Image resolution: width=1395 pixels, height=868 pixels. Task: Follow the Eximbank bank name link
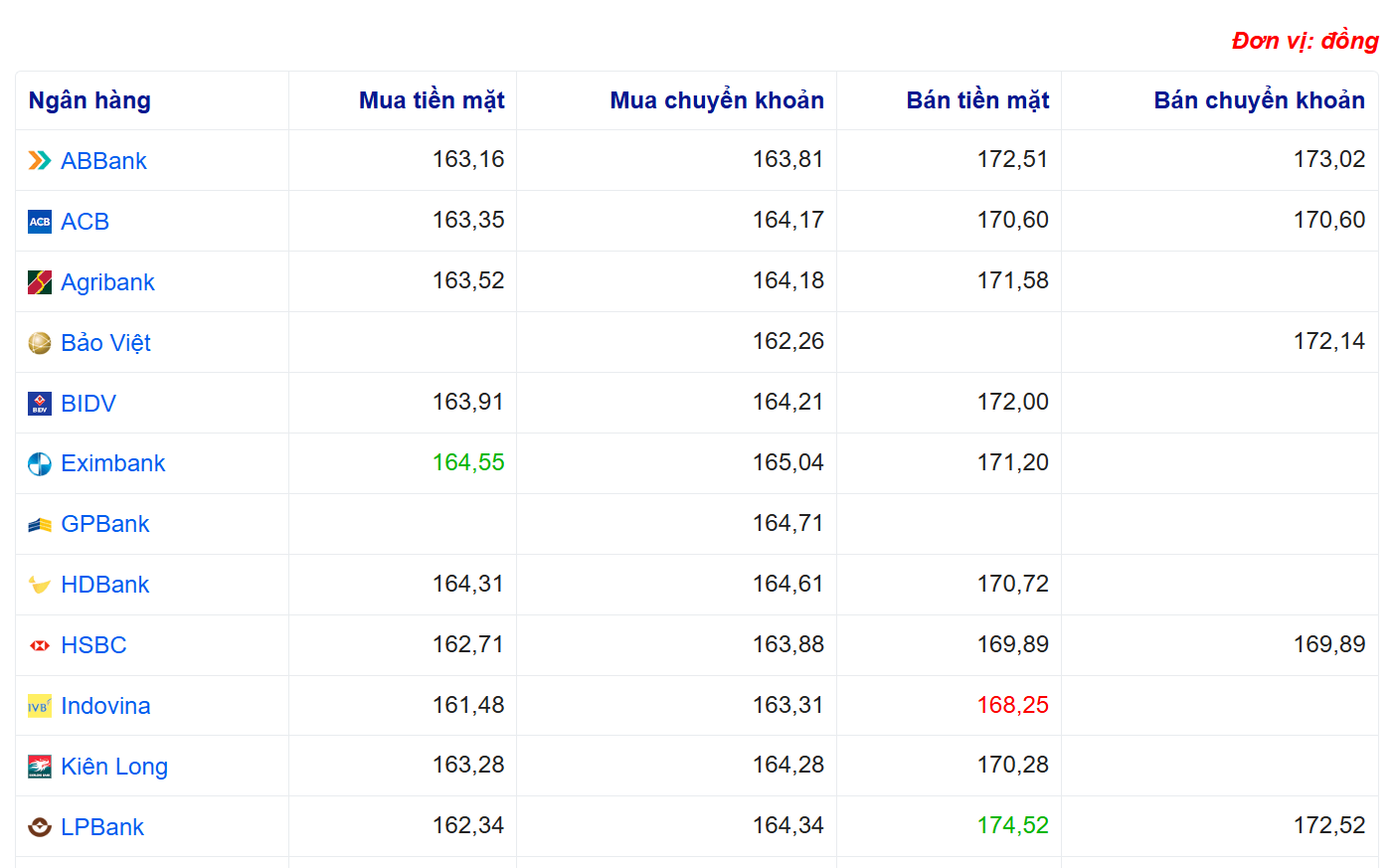(112, 463)
